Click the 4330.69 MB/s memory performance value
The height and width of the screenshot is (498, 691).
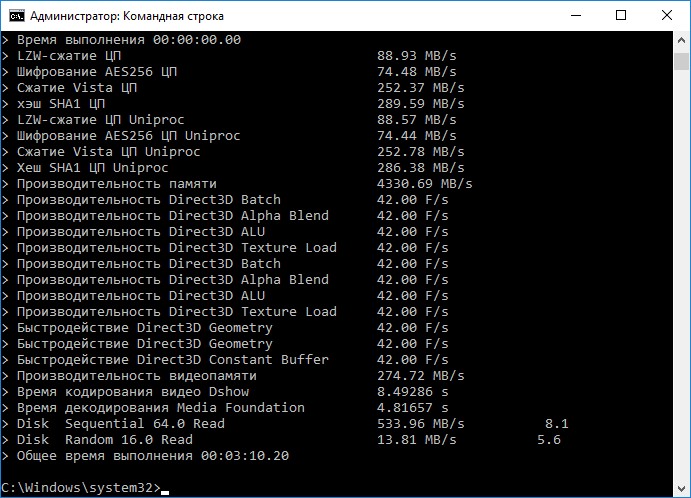pyautogui.click(x=424, y=184)
